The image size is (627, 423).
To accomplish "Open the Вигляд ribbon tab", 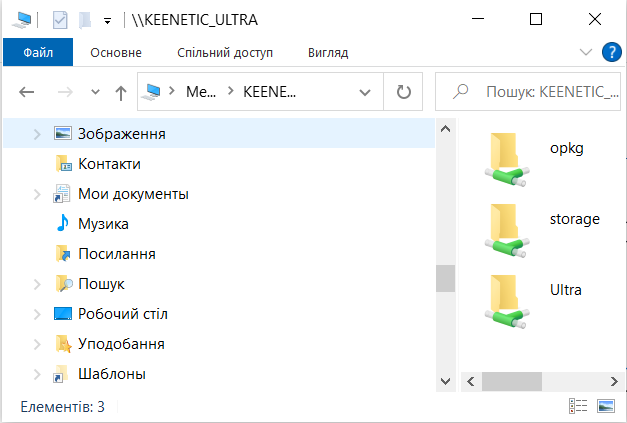I will pyautogui.click(x=328, y=52).
